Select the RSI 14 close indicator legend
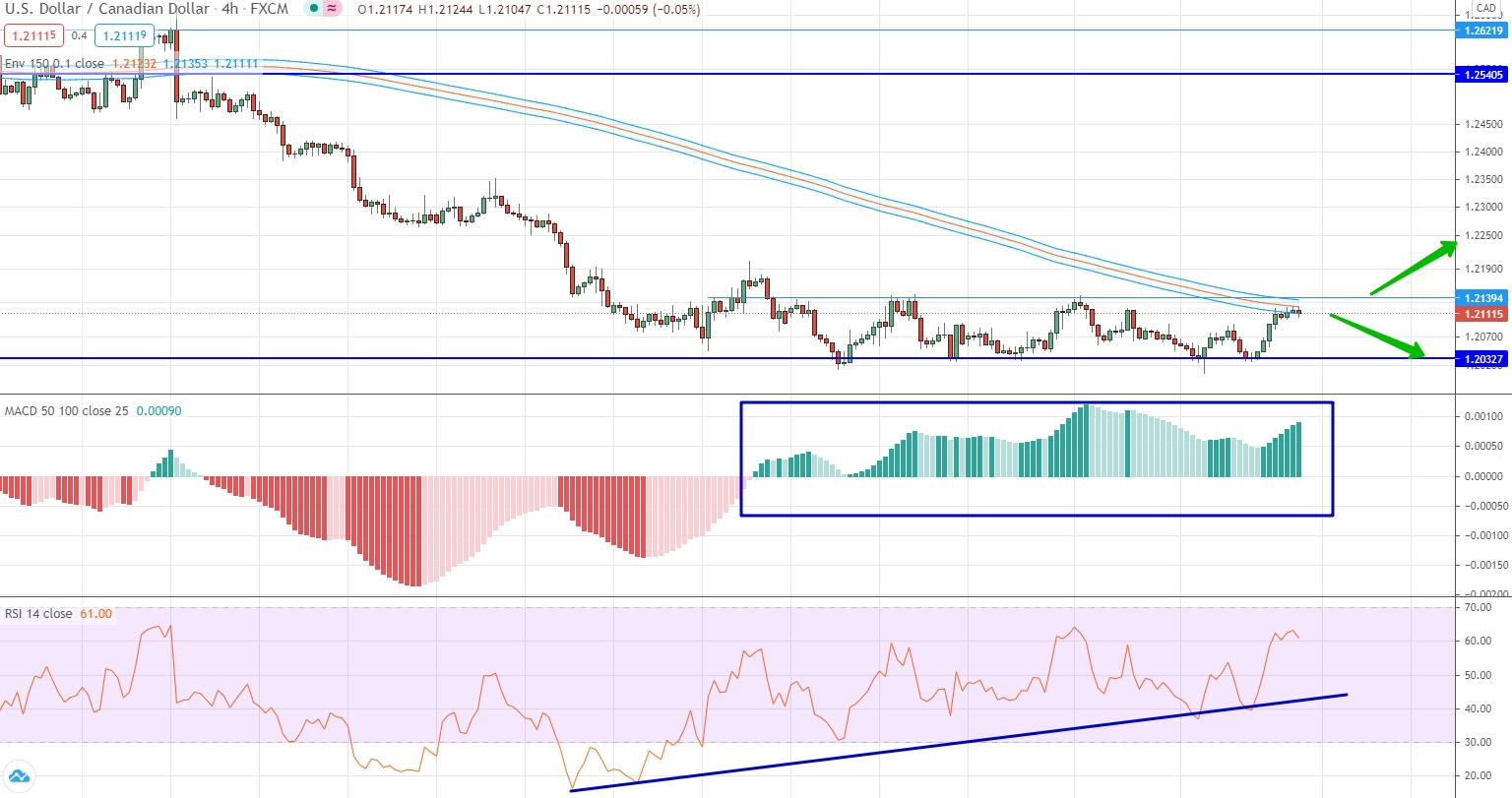Screen dimensions: 1512x798 pos(38,614)
